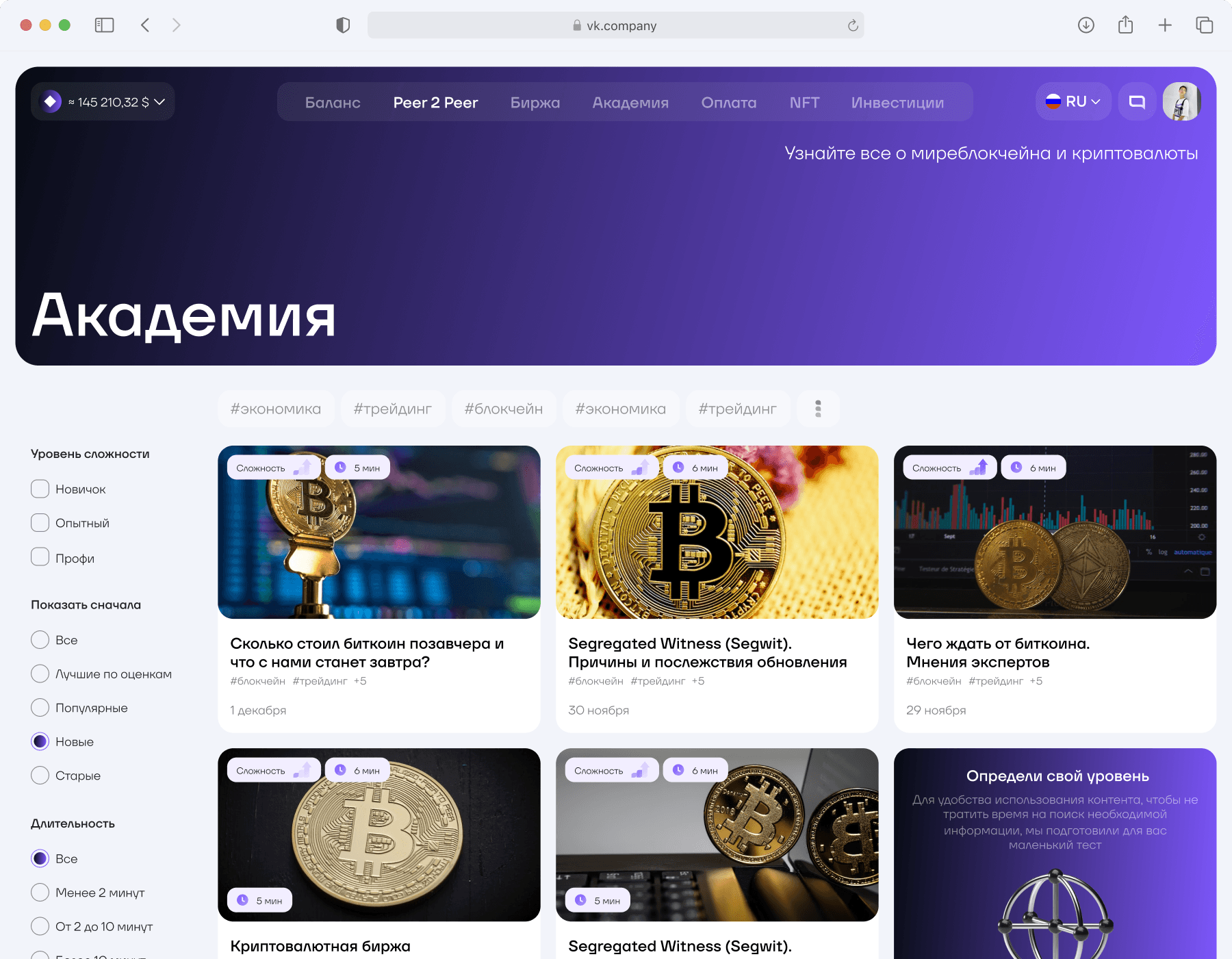The height and width of the screenshot is (959, 1232).
Task: Expand the 145 210,32 $ balance dropdown
Action: (x=103, y=102)
